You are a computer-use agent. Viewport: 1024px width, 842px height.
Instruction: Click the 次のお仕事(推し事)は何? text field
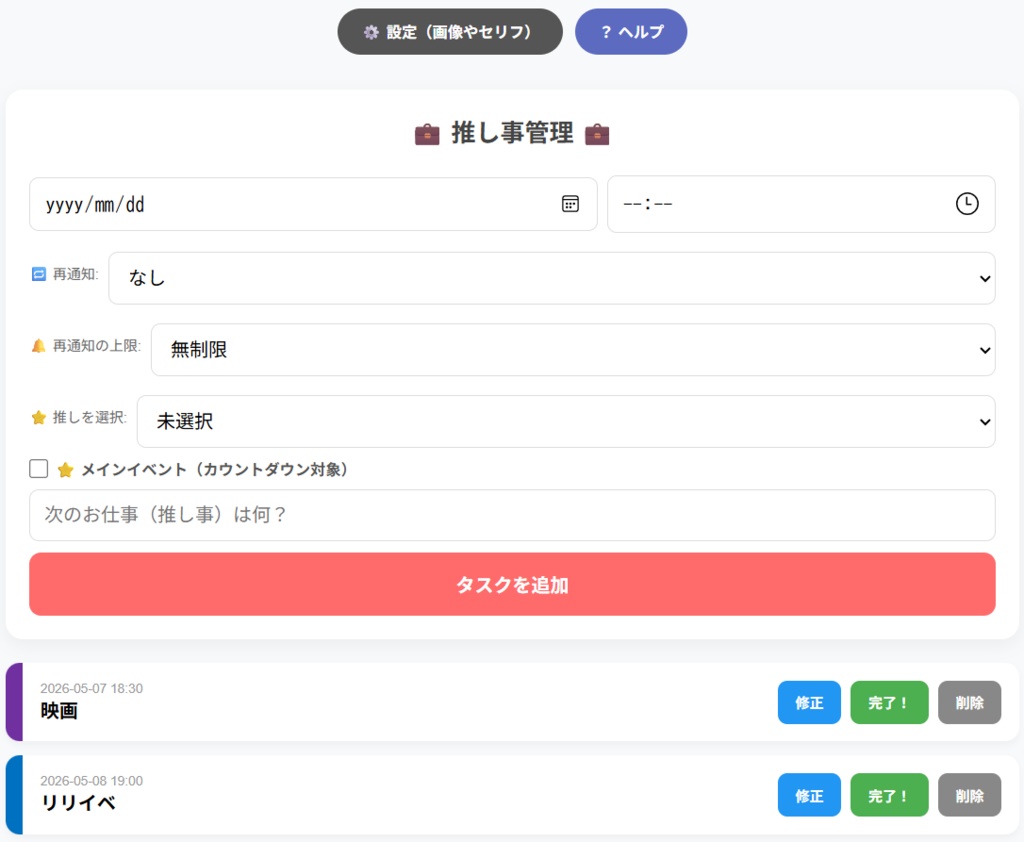tap(512, 515)
